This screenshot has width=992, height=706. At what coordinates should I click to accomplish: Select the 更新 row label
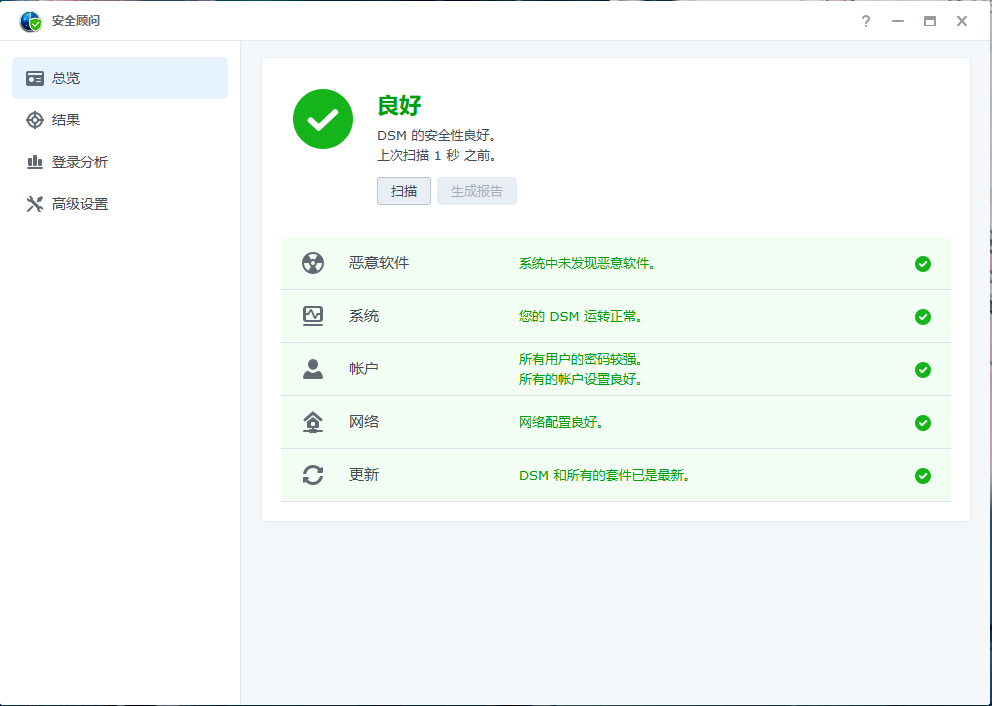[x=364, y=474]
